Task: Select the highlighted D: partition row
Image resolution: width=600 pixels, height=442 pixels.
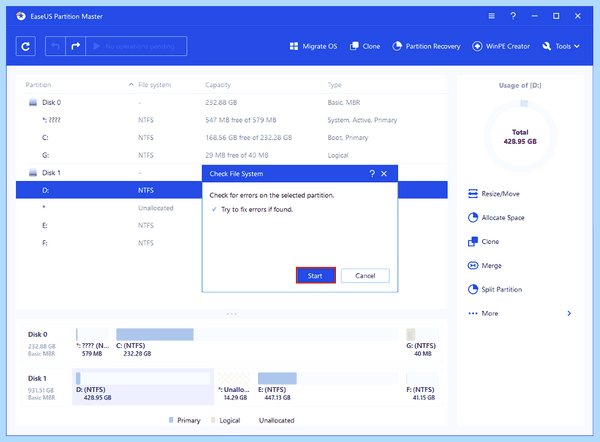Action: pyautogui.click(x=109, y=190)
